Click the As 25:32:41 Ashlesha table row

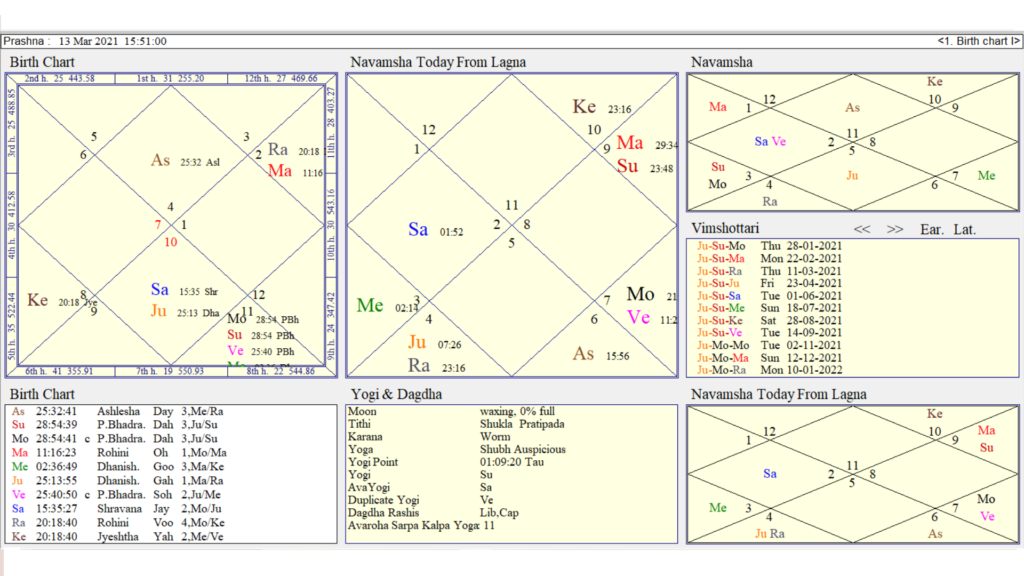(118, 411)
